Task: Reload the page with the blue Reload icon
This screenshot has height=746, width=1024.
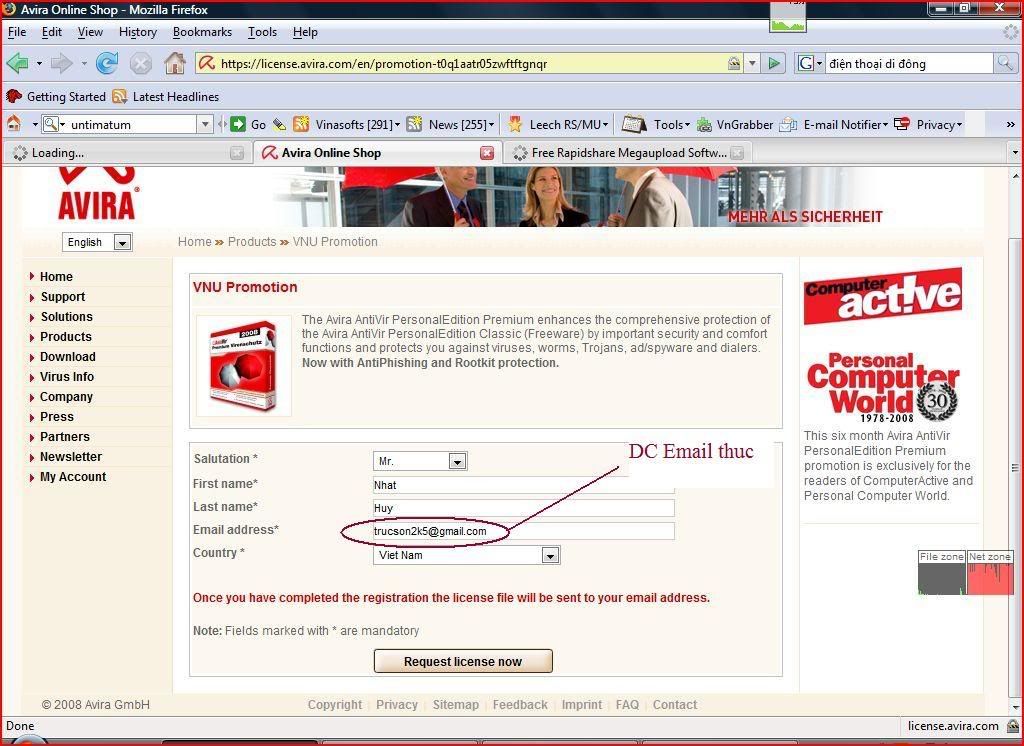Action: point(107,63)
